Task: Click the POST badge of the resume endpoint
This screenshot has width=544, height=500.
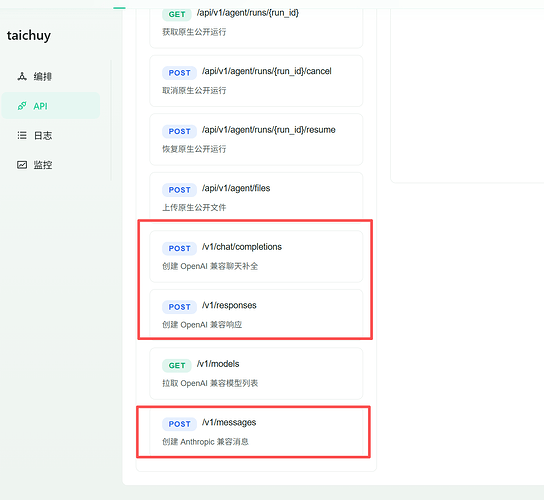Action: coord(179,132)
